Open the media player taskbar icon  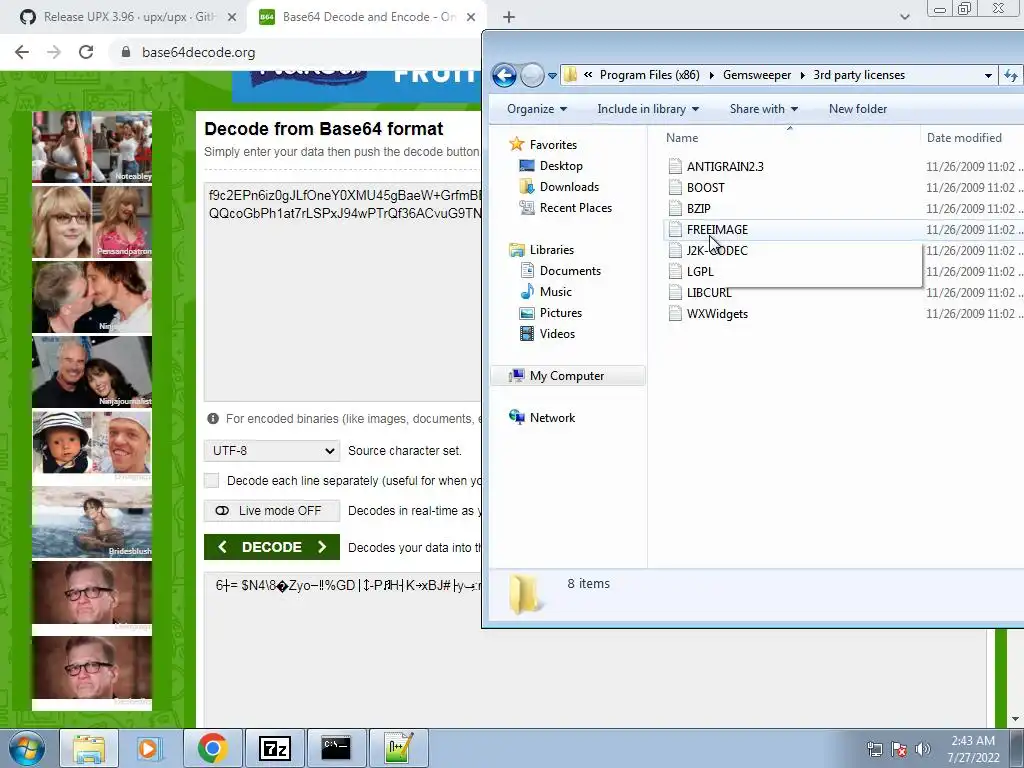149,748
